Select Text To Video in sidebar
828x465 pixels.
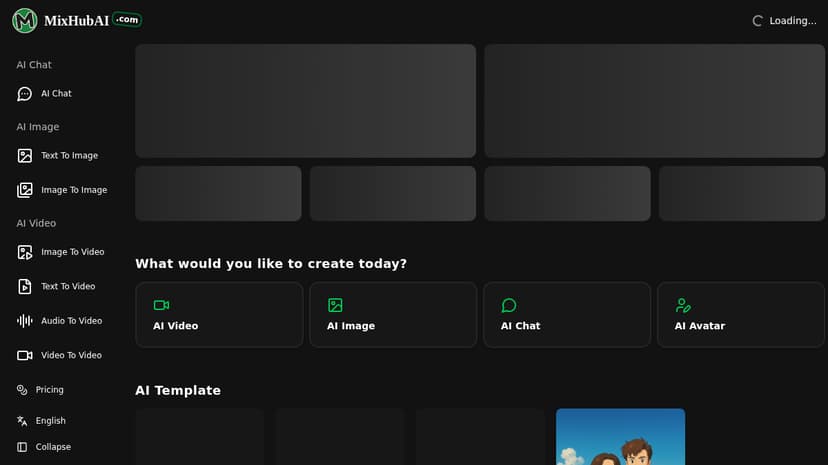(68, 287)
